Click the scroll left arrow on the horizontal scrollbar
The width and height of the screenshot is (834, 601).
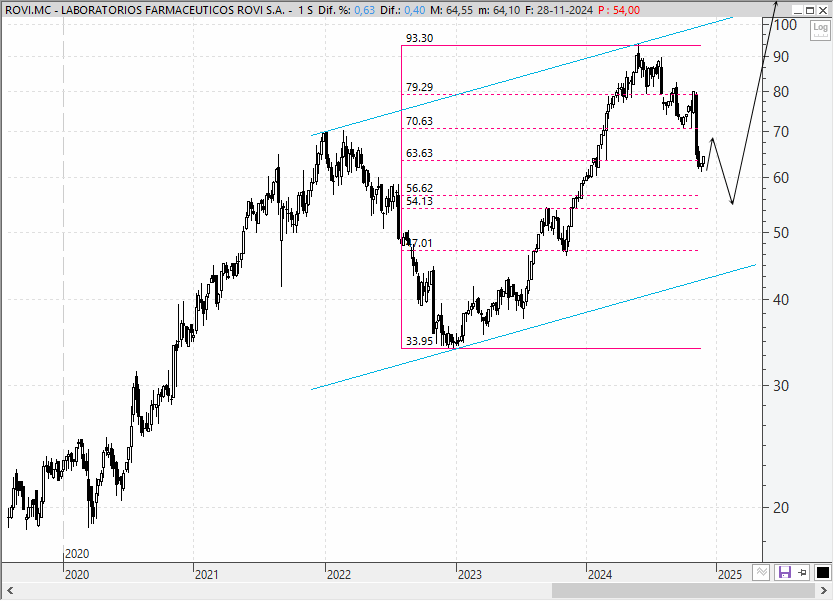(10, 590)
